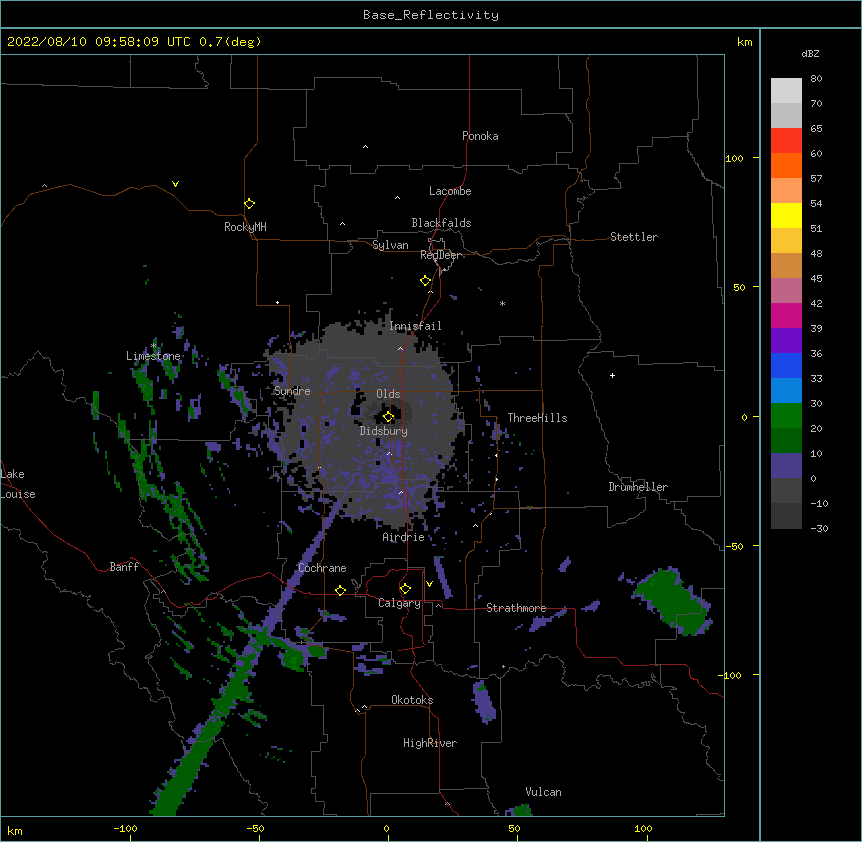862x842 pixels.
Task: Click the dBZ legend heading
Action: [x=810, y=54]
